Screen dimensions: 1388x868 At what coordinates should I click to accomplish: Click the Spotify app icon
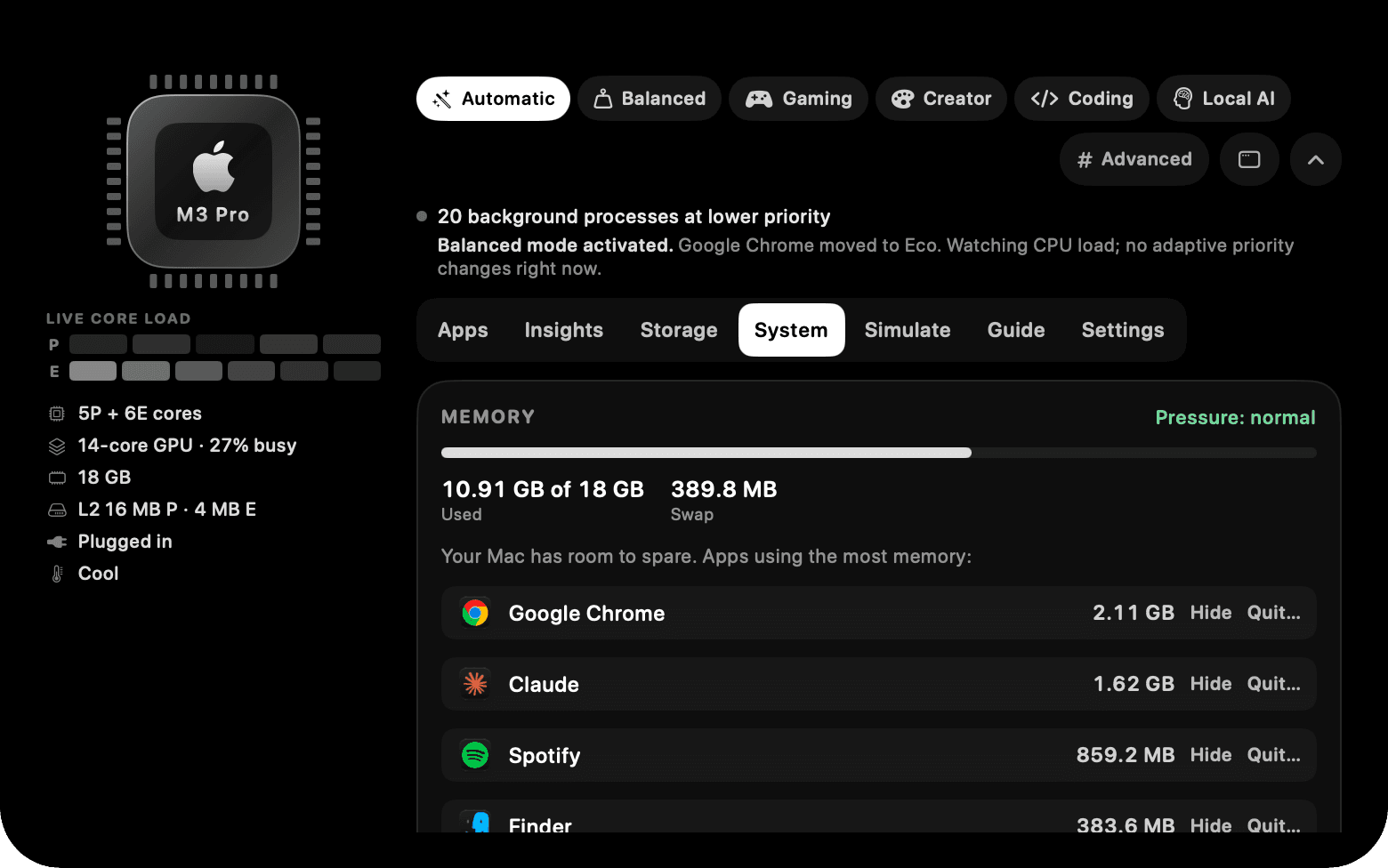[475, 755]
